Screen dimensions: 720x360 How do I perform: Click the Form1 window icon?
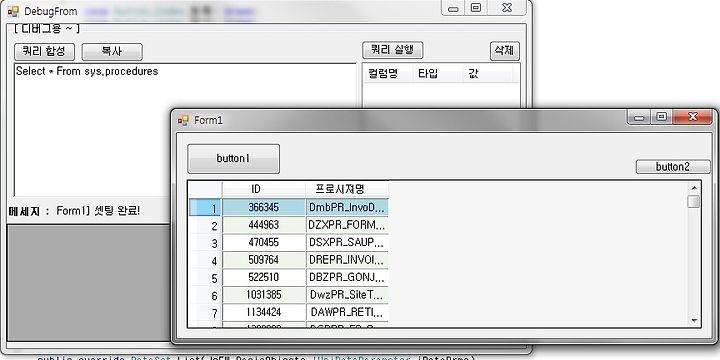(x=183, y=121)
